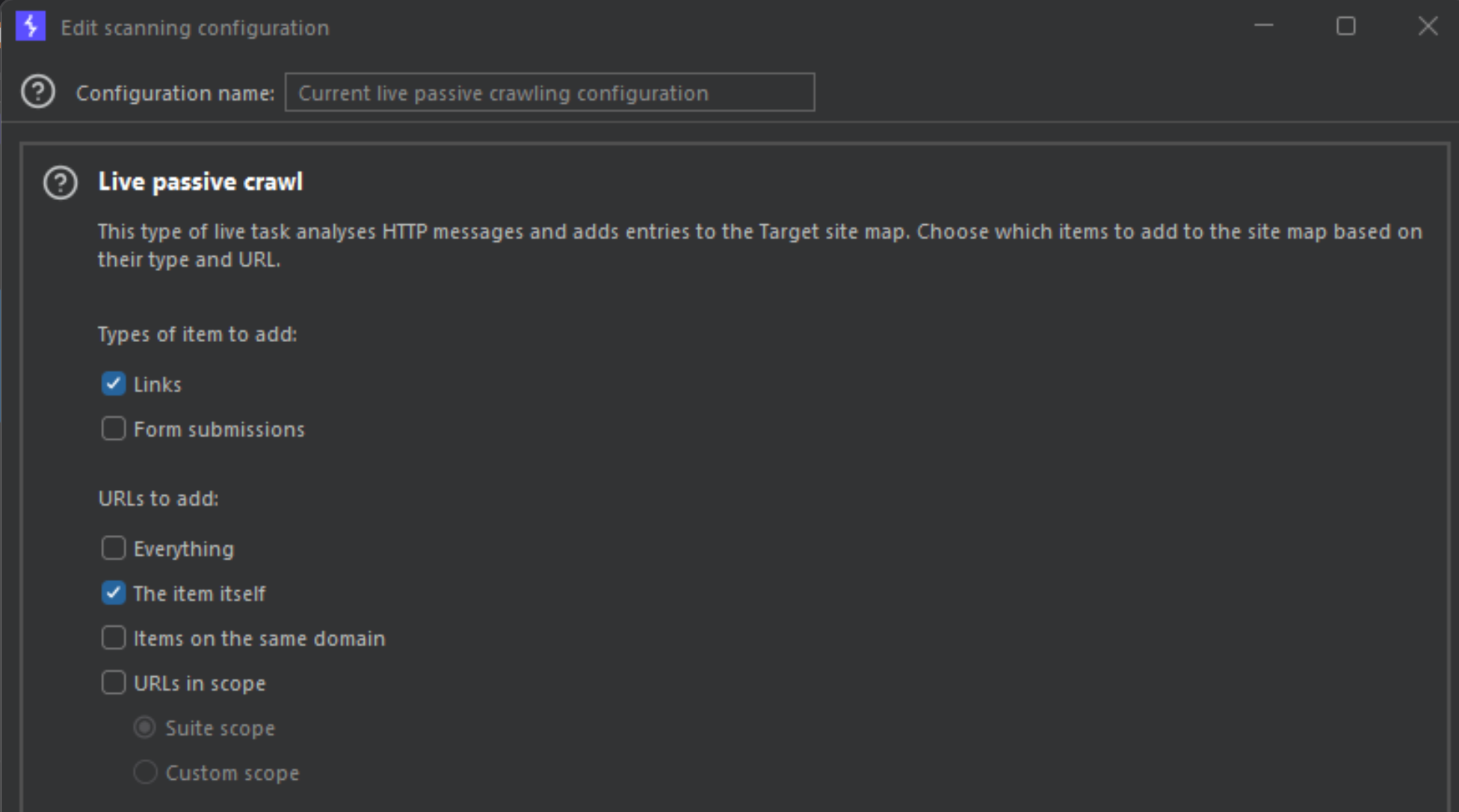Check the Everything URLs option
1459x812 pixels.
click(114, 548)
